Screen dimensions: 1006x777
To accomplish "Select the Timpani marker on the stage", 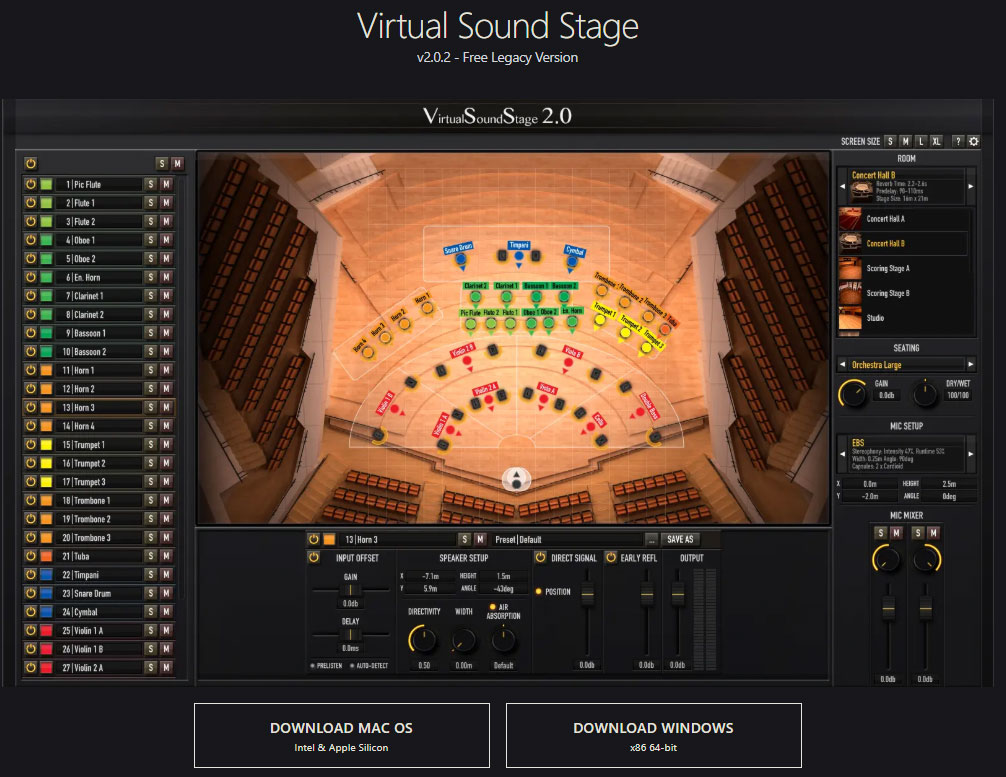I will click(x=519, y=257).
